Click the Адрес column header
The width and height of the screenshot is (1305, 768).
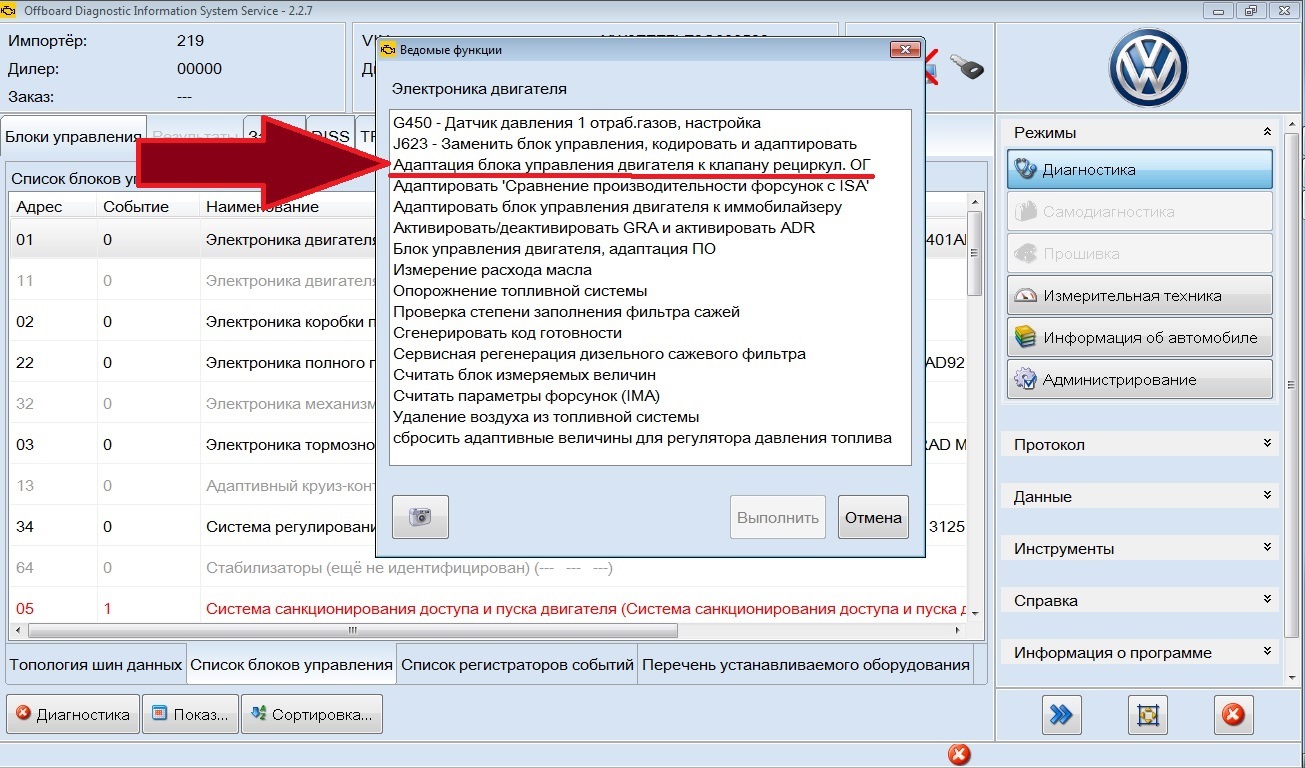52,207
